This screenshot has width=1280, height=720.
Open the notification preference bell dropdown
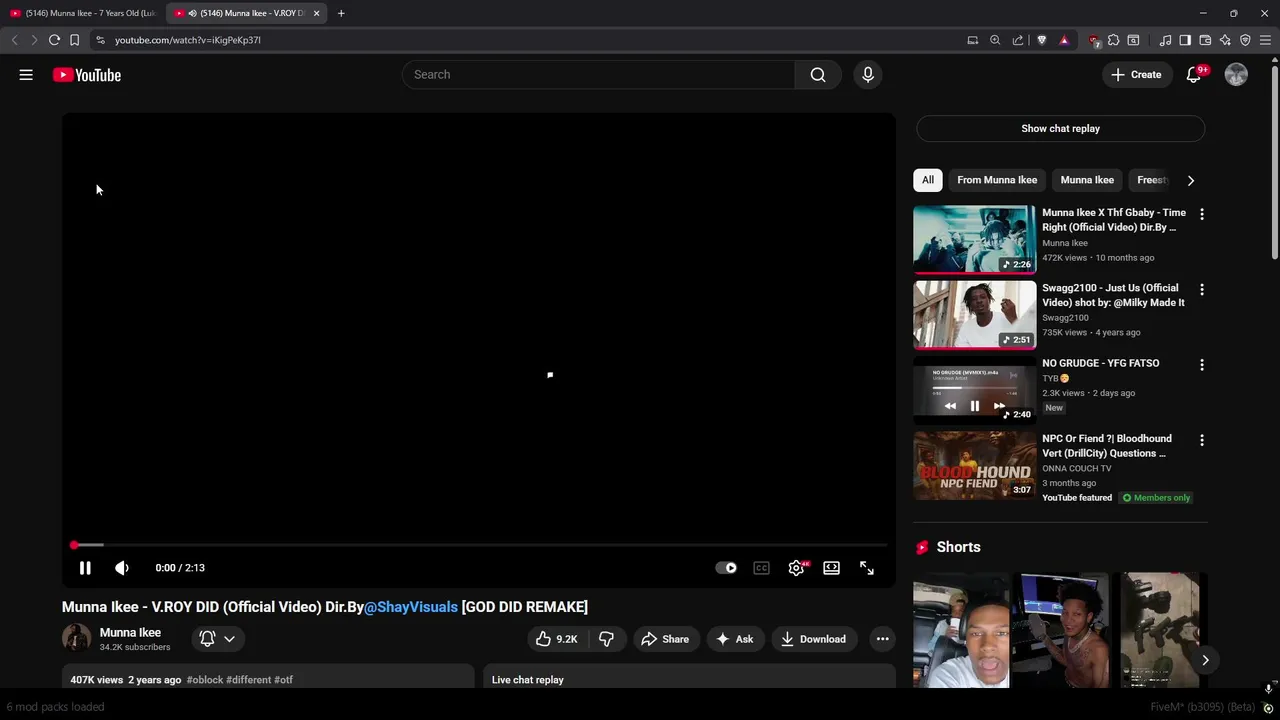click(x=217, y=639)
